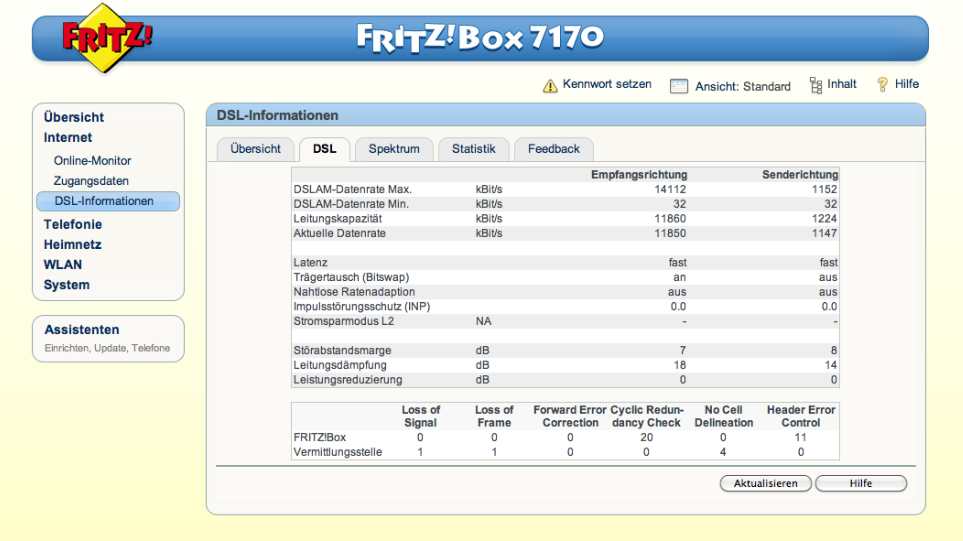This screenshot has height=541, width=963.
Task: Click the Leitungsdämpfung row label
Action: coord(340,365)
